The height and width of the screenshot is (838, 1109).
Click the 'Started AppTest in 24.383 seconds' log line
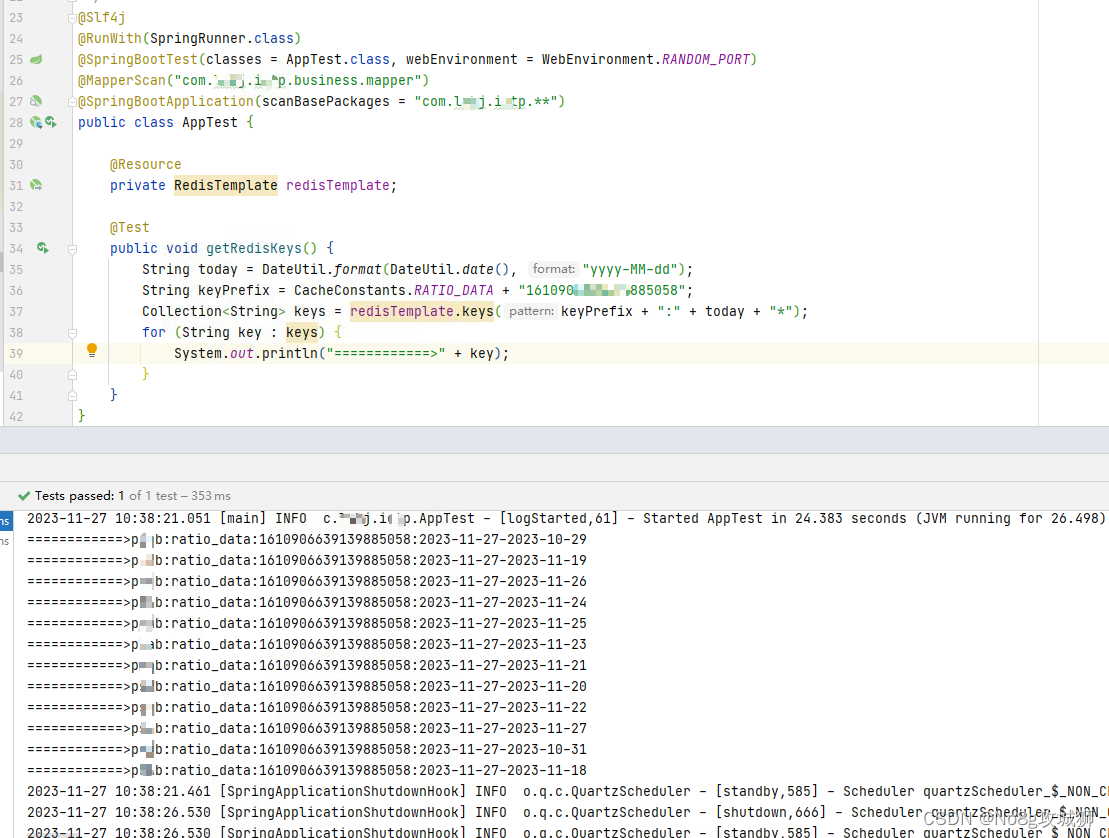(x=566, y=518)
